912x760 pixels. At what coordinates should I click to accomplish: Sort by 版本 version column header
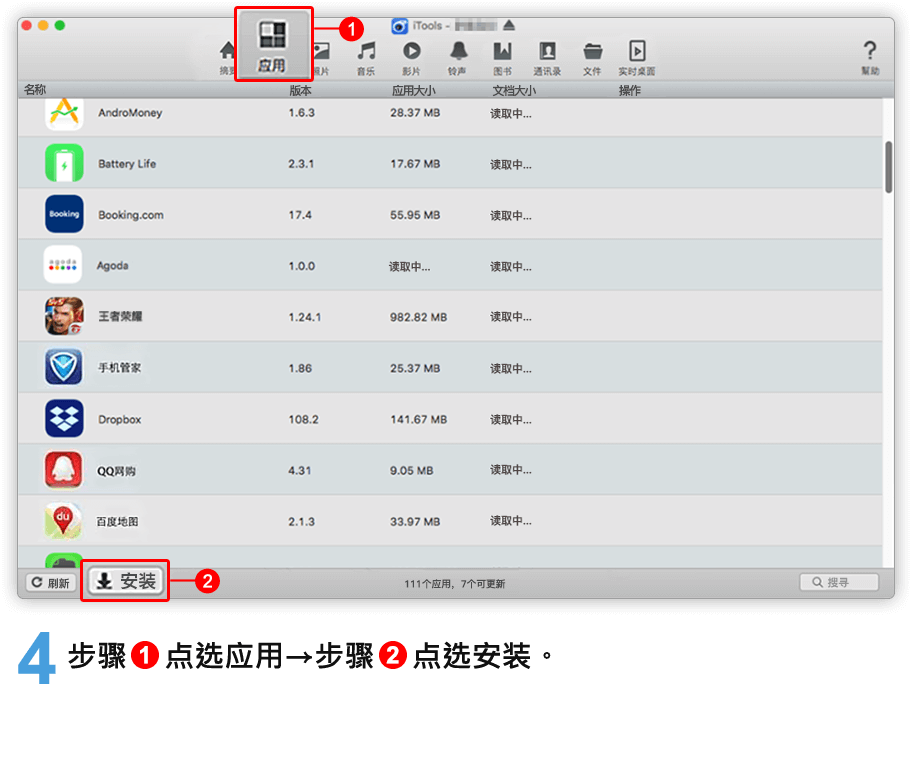pos(300,90)
